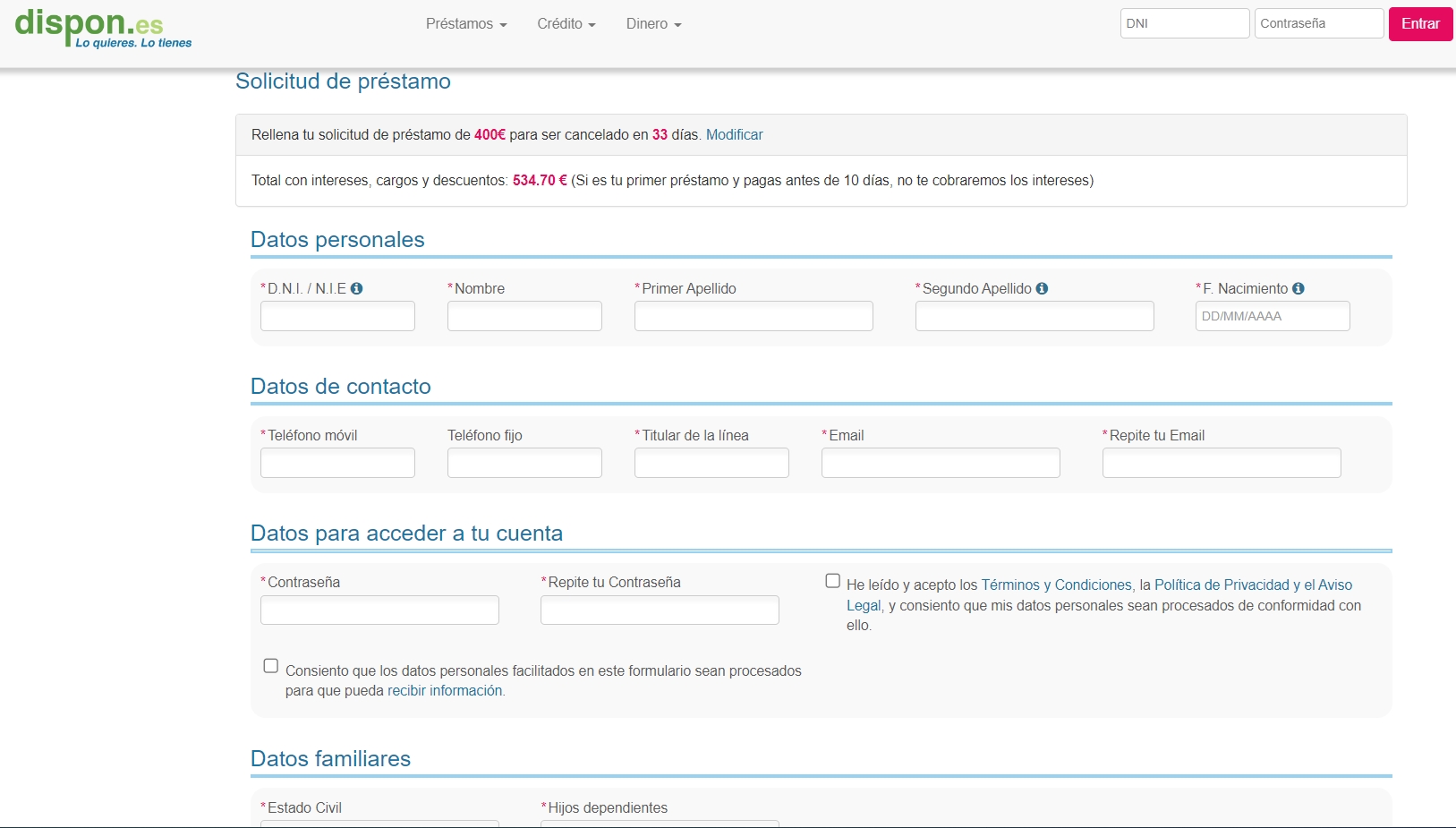The height and width of the screenshot is (828, 1456).
Task: Click the D.N.I. / N.I.E input field
Action: coord(337,316)
